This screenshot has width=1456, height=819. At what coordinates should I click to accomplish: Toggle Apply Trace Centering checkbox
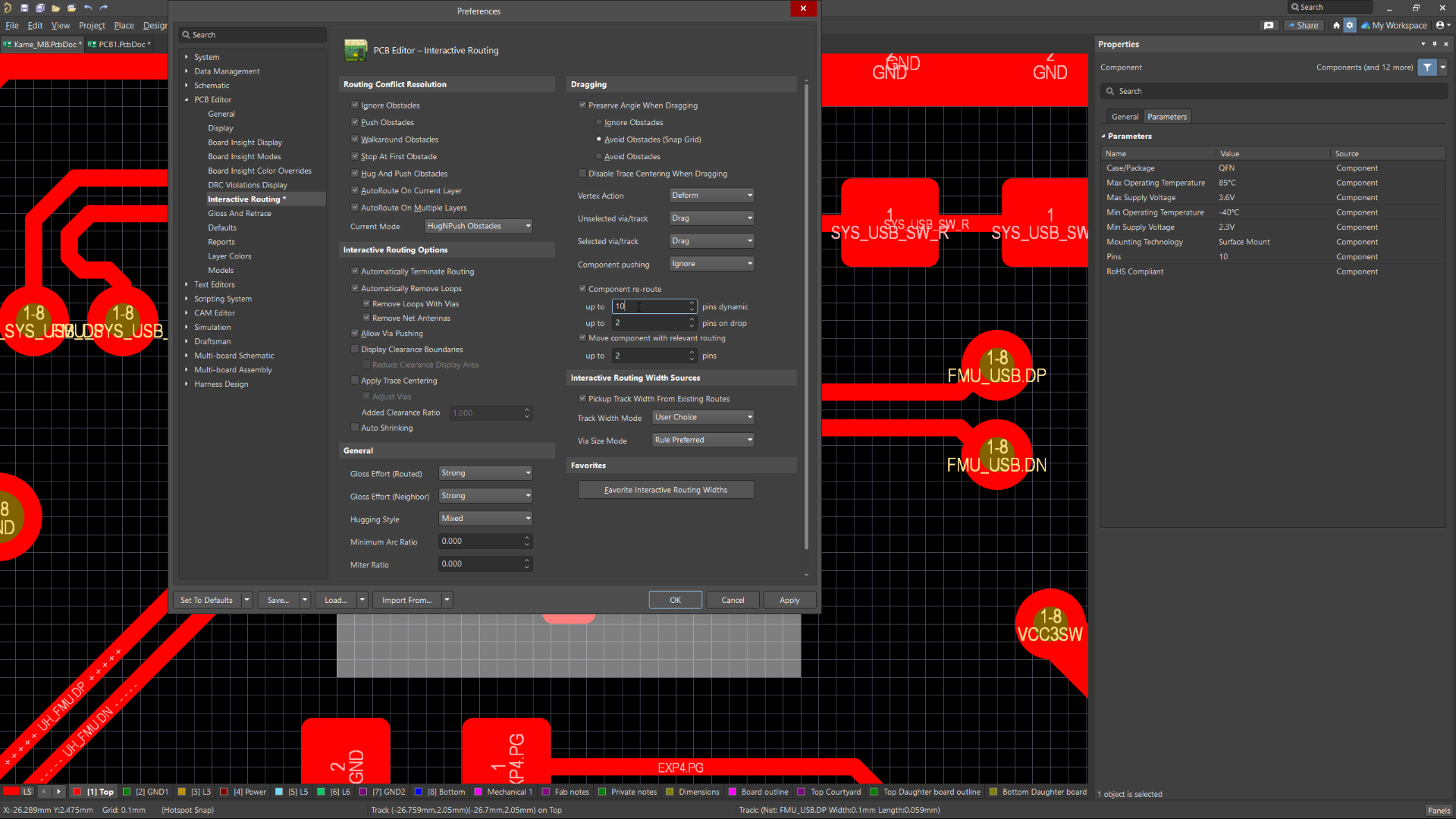(355, 380)
